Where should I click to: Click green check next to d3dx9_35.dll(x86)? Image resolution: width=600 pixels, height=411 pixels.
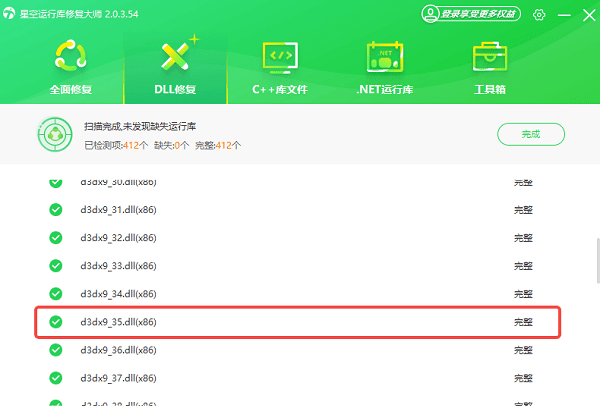point(56,322)
